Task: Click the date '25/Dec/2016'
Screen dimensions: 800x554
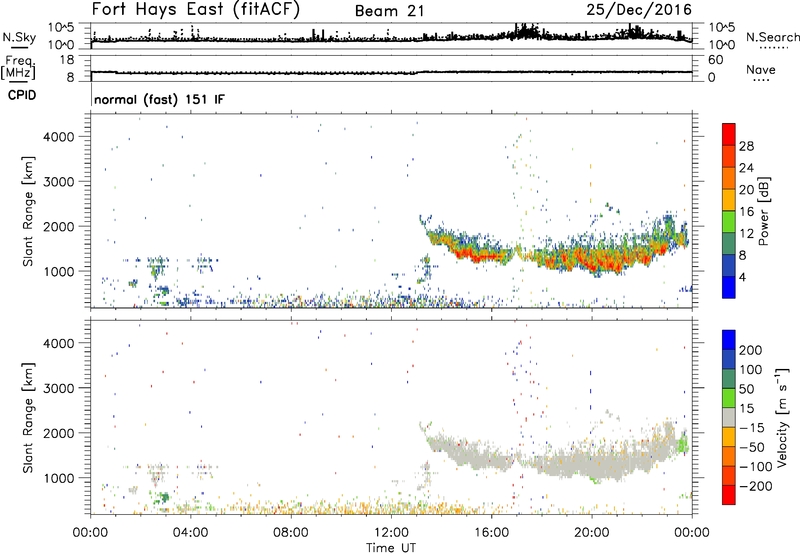Action: pos(639,9)
